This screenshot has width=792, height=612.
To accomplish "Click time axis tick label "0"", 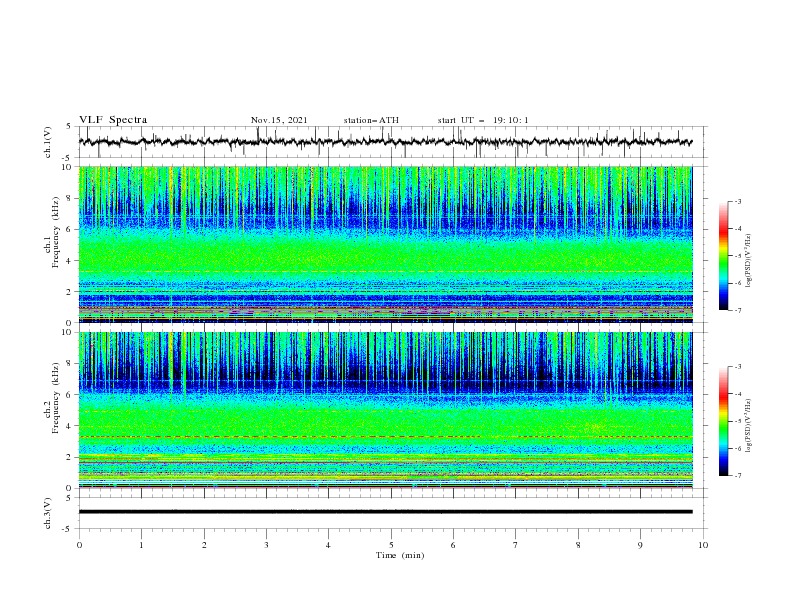I will 79,545.
